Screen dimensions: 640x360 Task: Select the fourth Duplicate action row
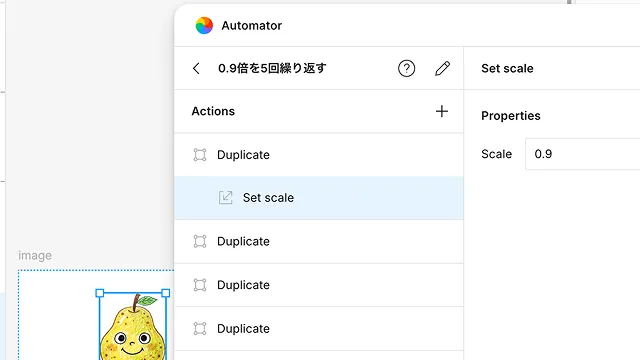pos(319,329)
